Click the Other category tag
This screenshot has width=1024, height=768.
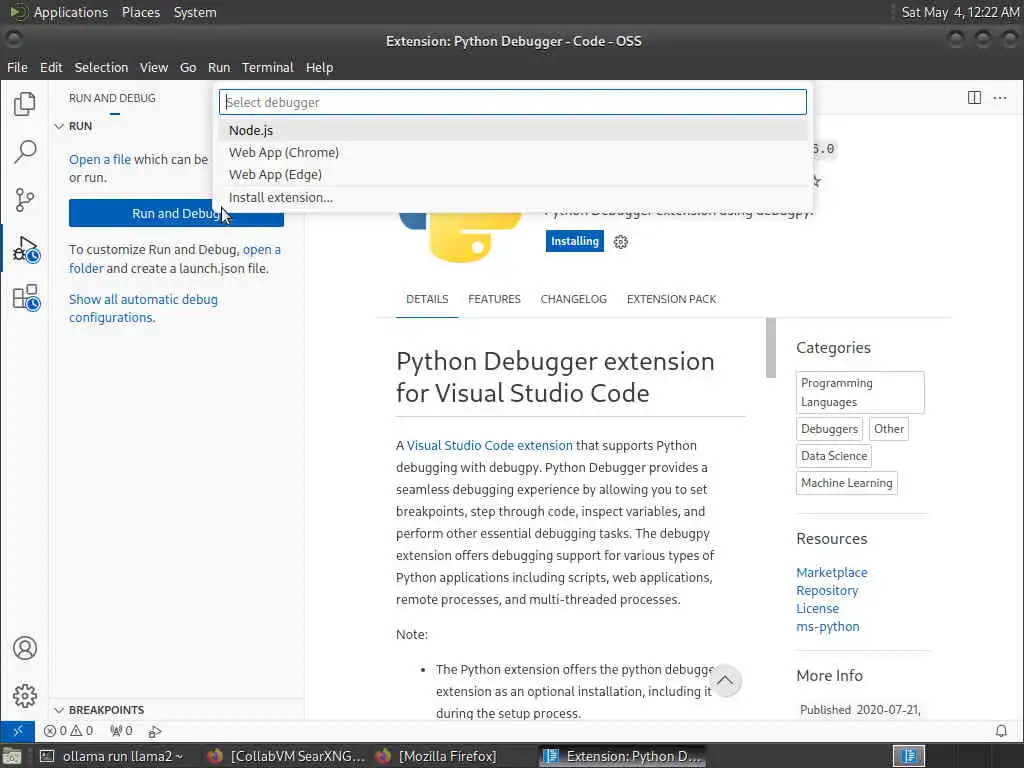pos(889,429)
